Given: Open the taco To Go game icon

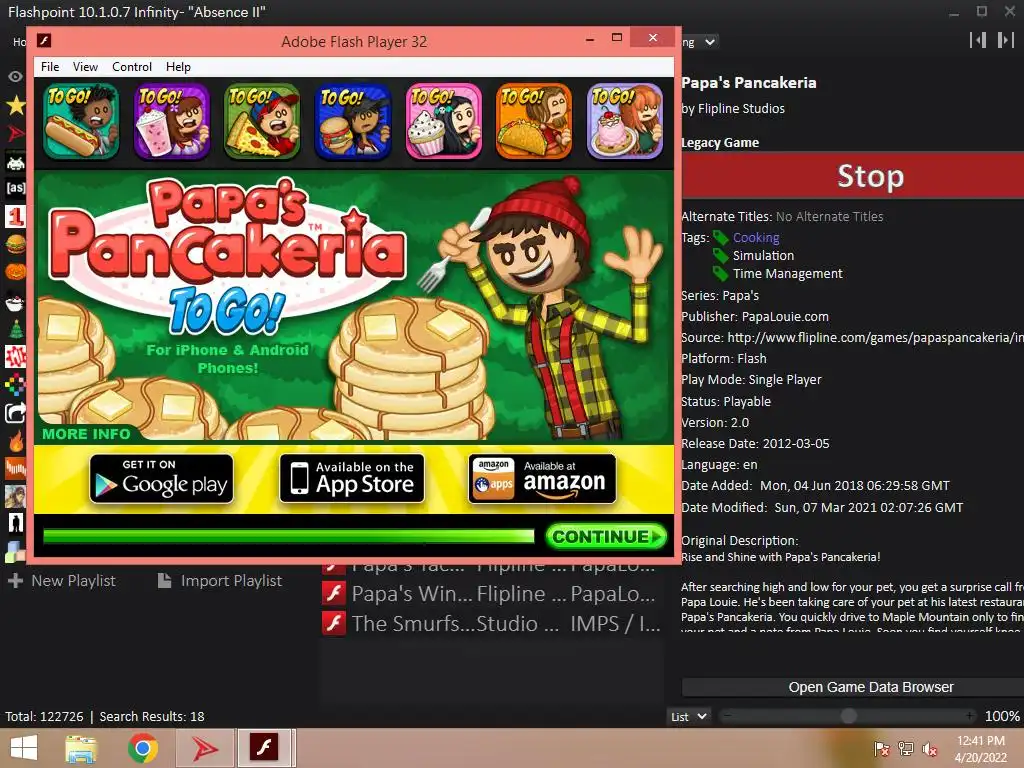Looking at the screenshot, I should 534,121.
